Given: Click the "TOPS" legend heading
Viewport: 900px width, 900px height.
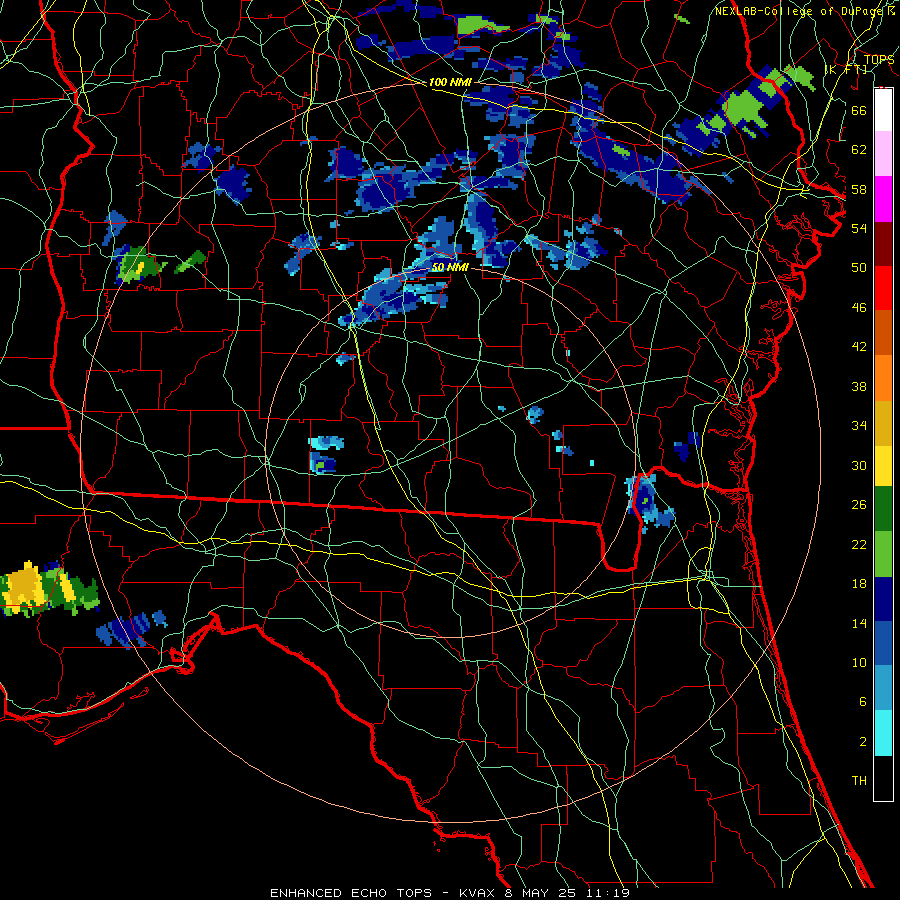Looking at the screenshot, I should pos(879,60).
